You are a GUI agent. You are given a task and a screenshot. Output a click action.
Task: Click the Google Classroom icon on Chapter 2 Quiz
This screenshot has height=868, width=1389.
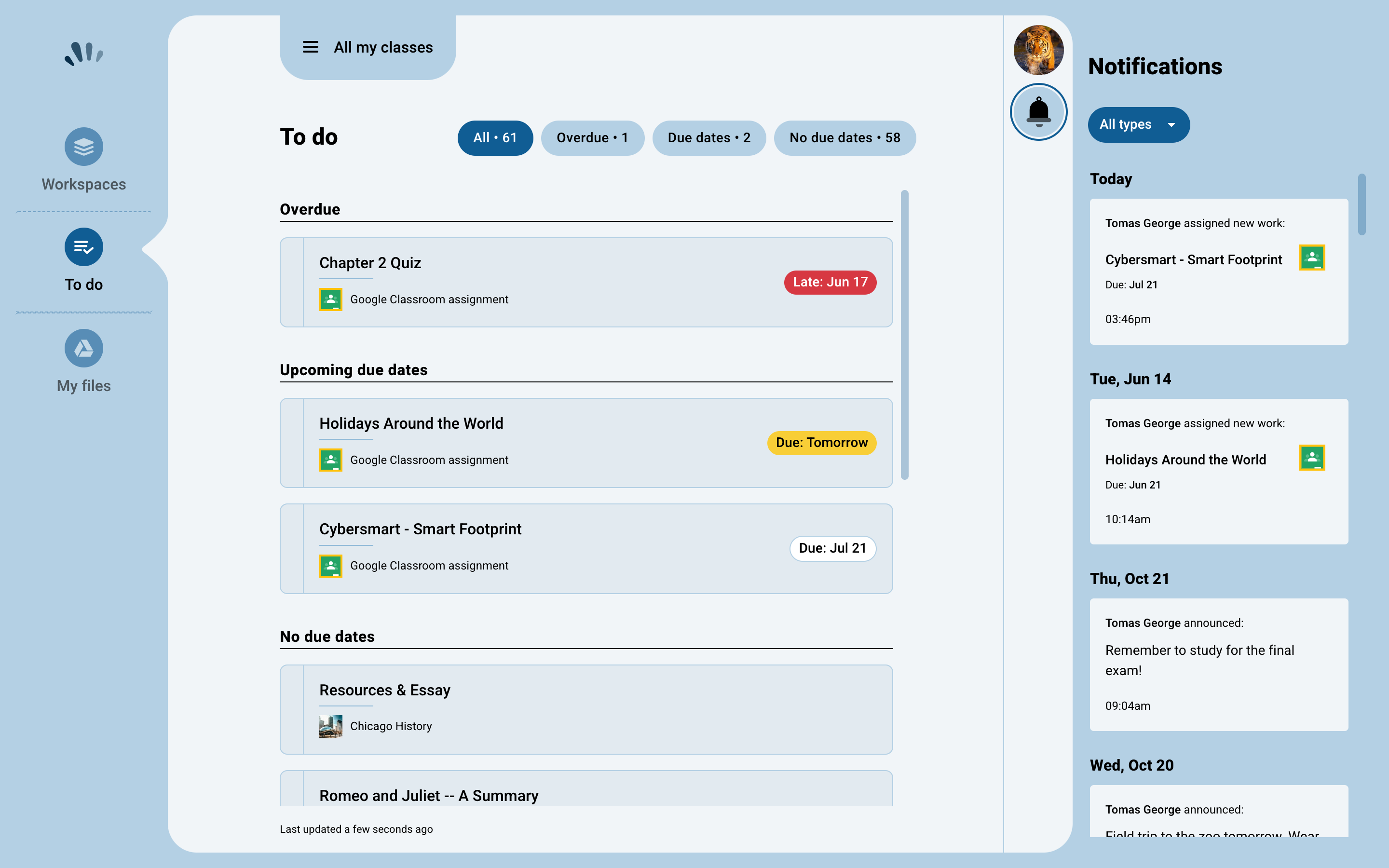point(330,298)
